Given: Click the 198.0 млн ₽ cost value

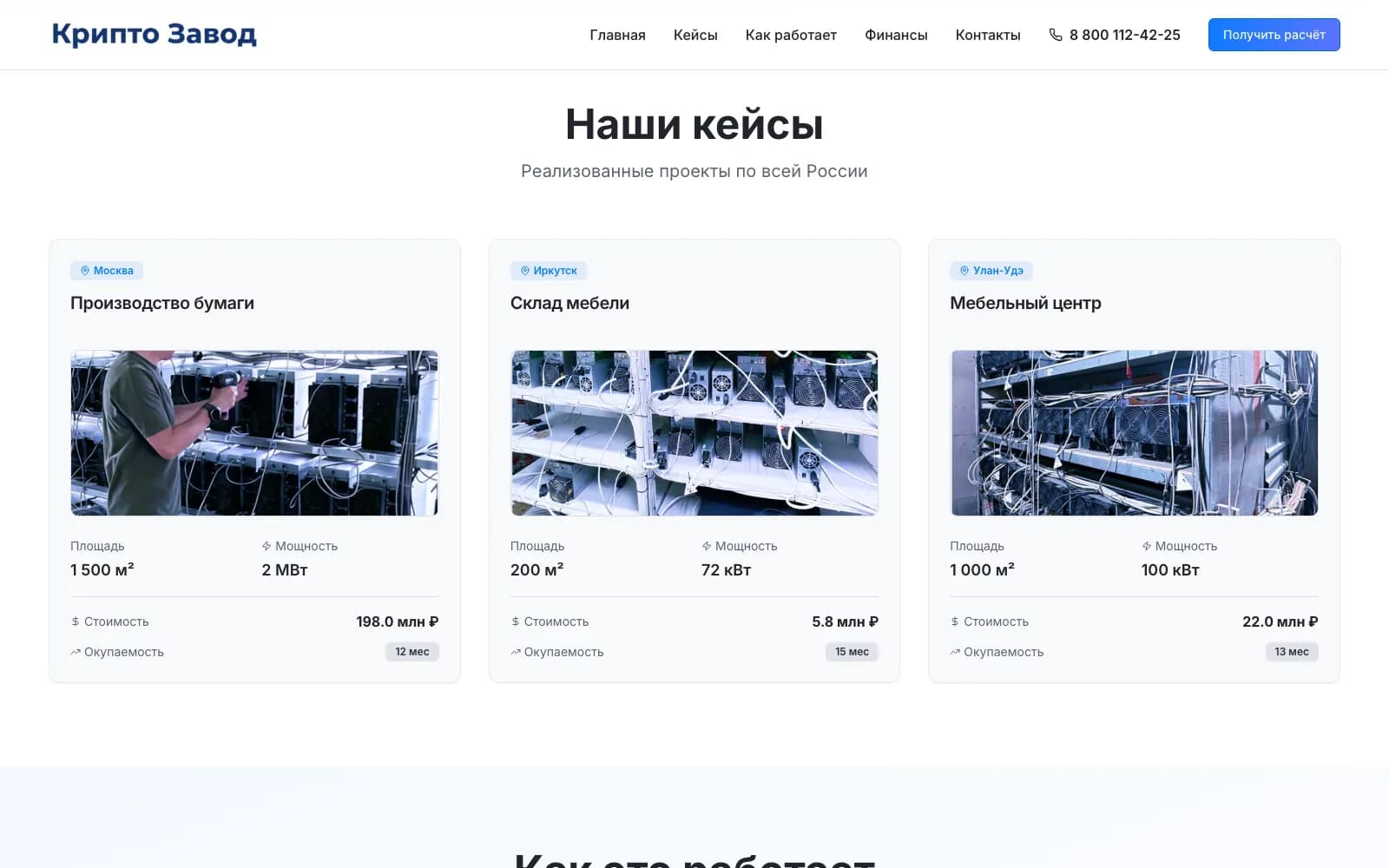Looking at the screenshot, I should coord(398,621).
